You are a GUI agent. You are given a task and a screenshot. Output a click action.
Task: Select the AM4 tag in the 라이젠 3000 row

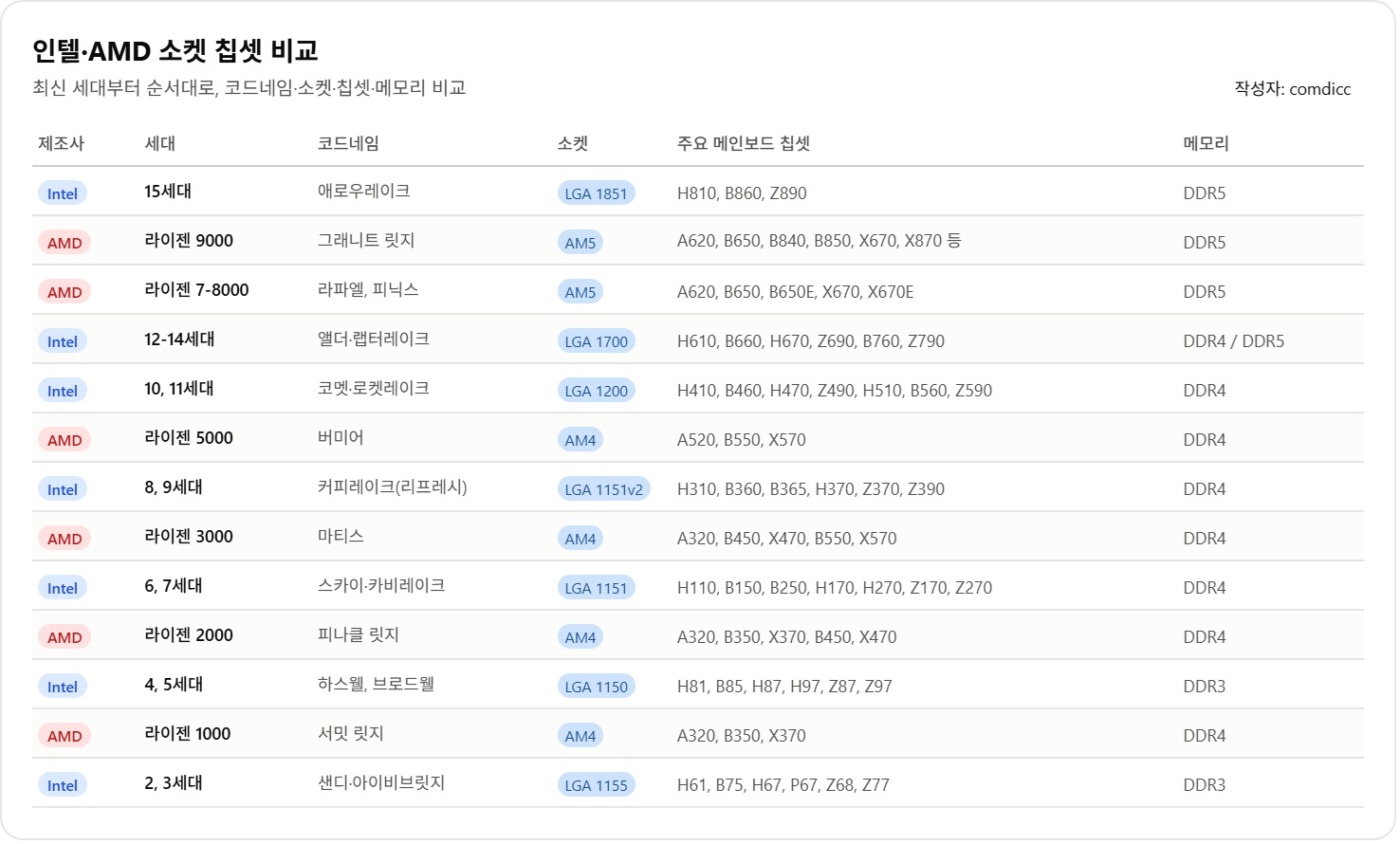coord(580,539)
